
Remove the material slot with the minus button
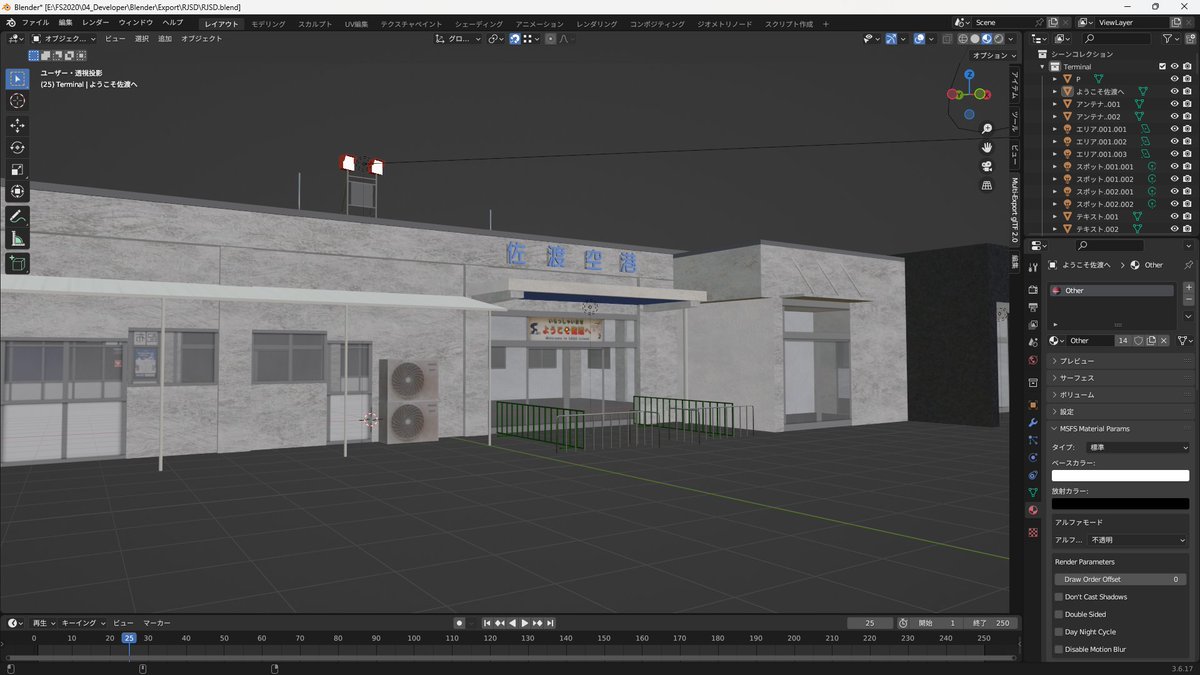1188,299
